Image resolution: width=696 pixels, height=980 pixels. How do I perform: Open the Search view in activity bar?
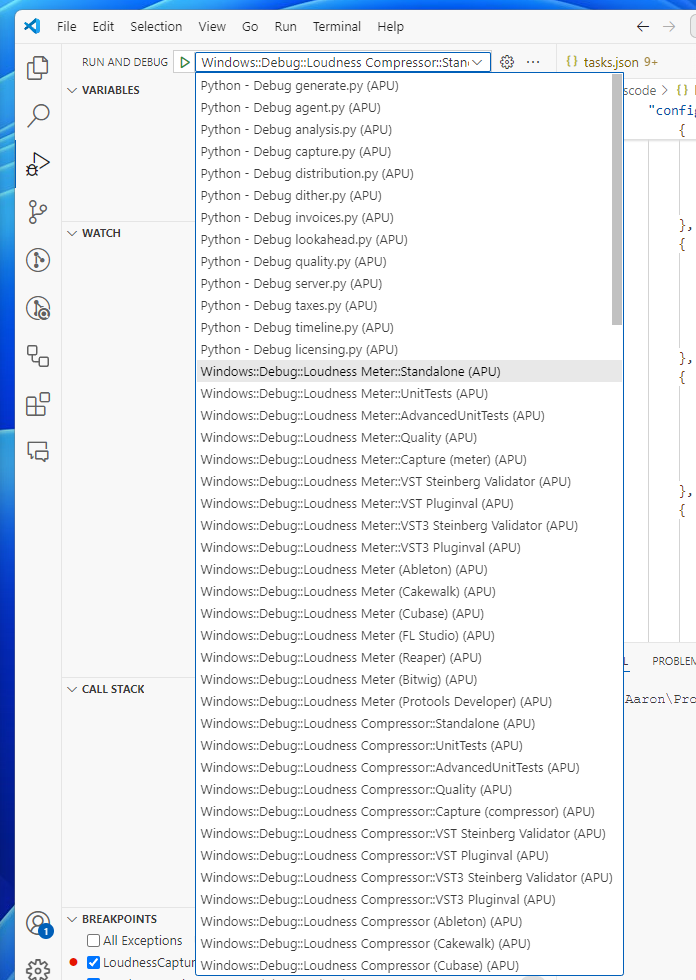(x=38, y=116)
